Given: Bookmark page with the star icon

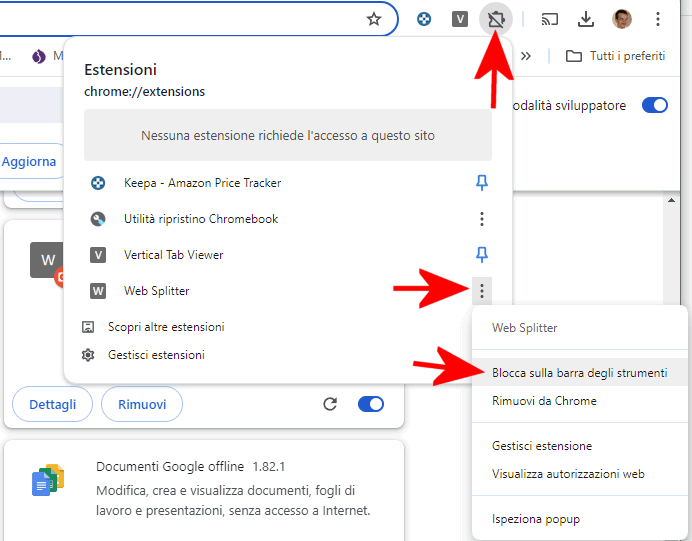Looking at the screenshot, I should click(374, 19).
